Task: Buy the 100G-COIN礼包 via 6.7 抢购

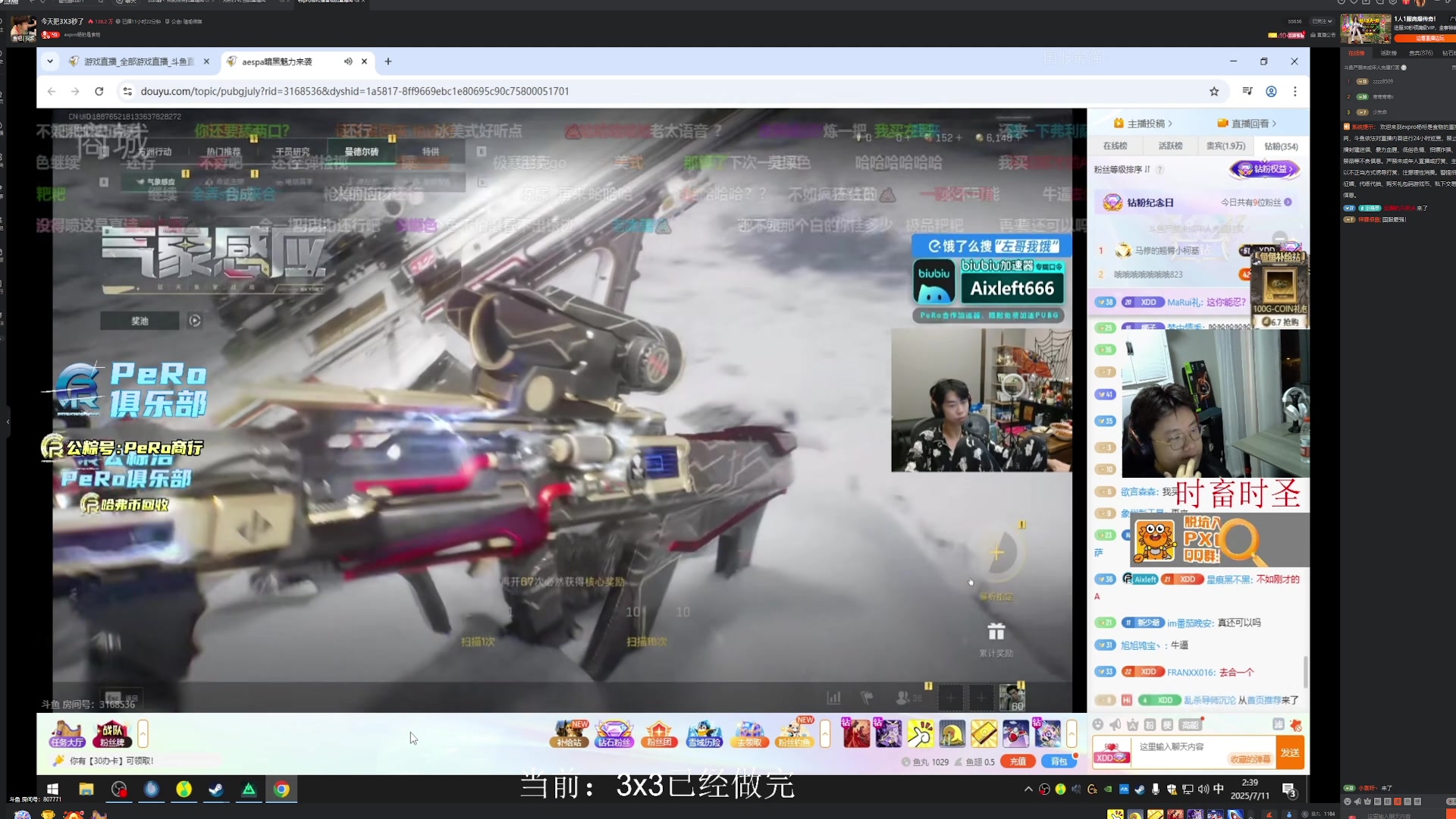Action: click(x=1281, y=322)
